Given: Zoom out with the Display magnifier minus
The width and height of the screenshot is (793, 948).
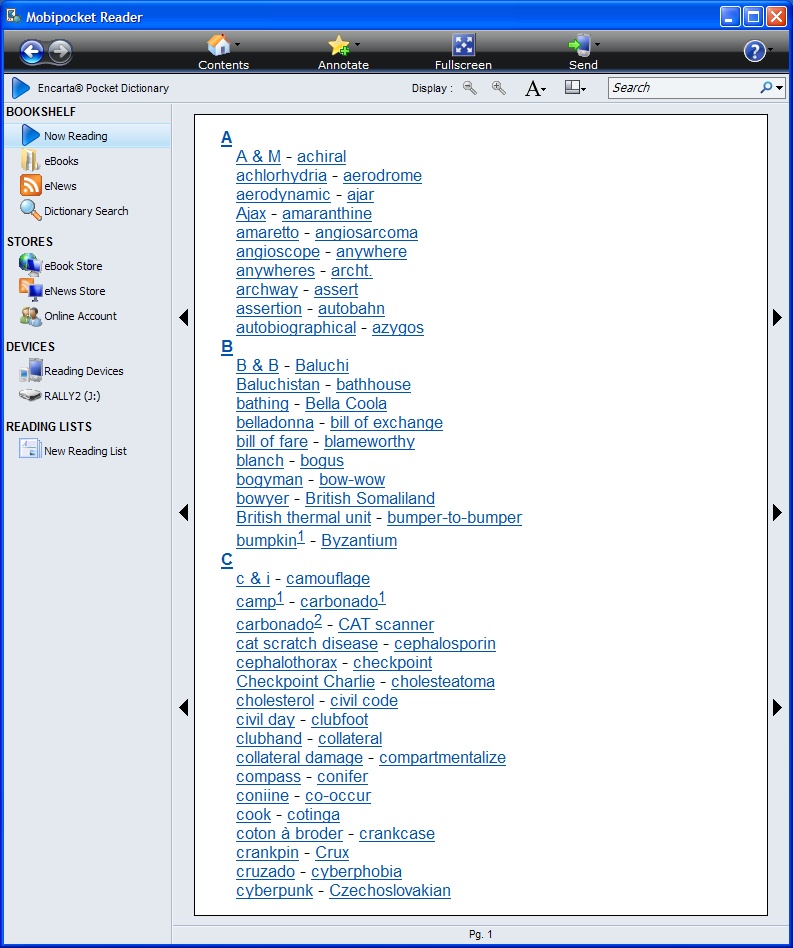Looking at the screenshot, I should (470, 88).
